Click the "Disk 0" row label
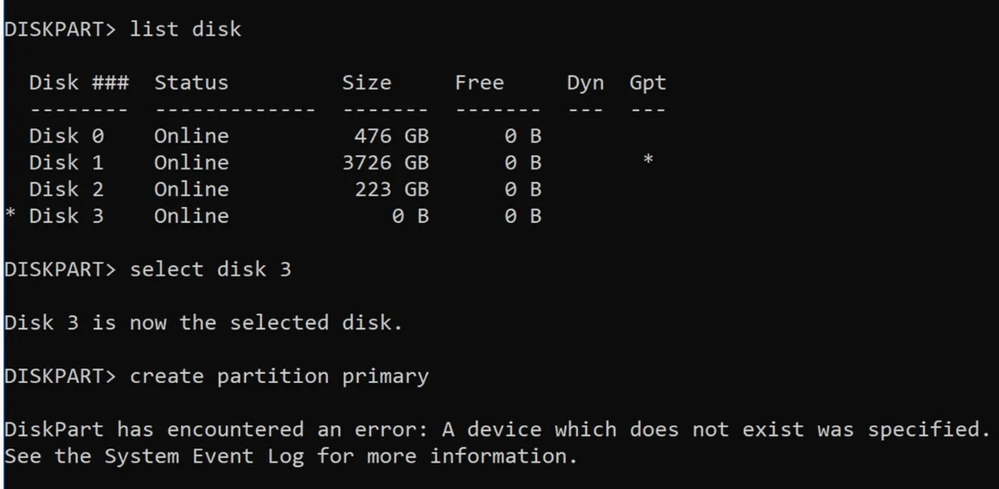This screenshot has height=489, width=999. point(66,136)
